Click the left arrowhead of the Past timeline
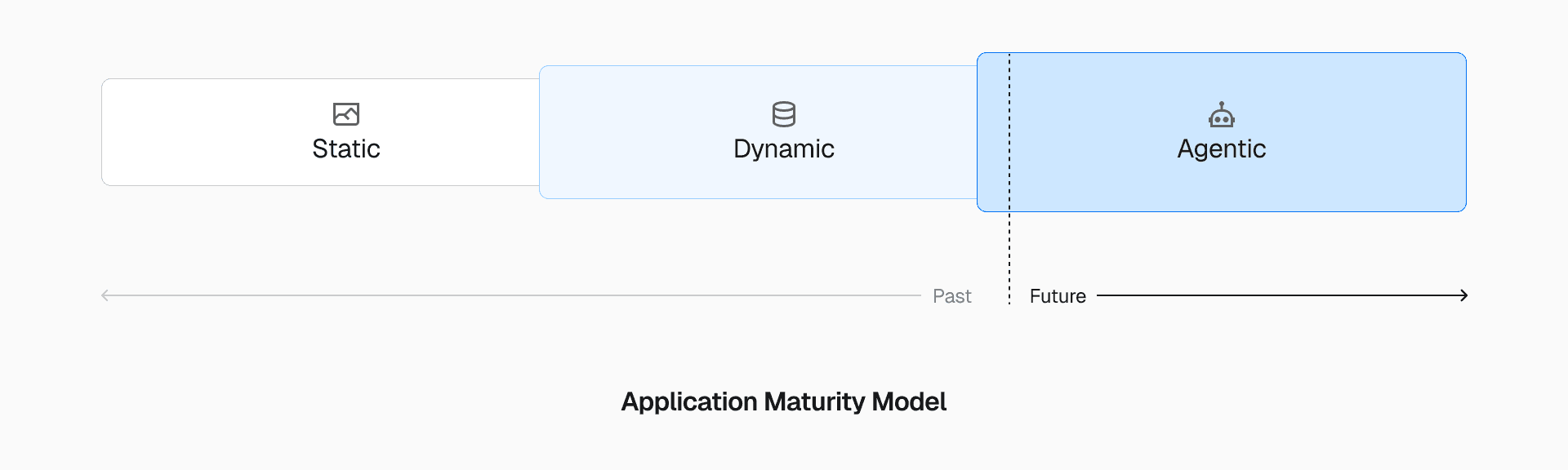1568x470 pixels. 105,295
